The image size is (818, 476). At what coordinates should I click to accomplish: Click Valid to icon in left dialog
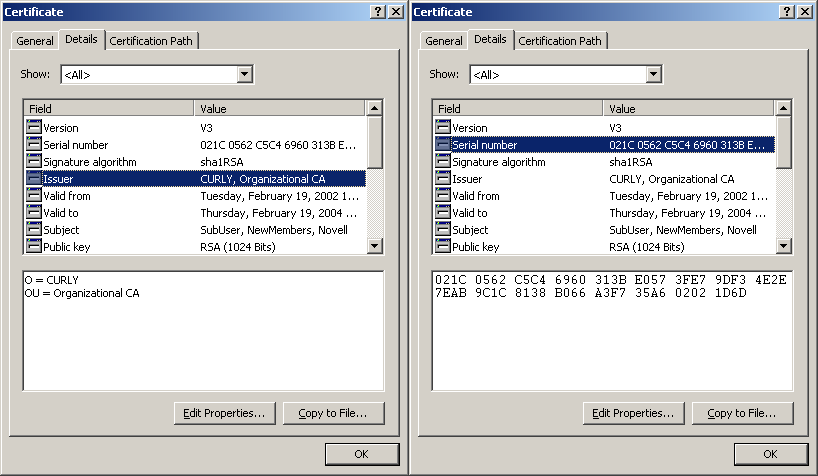point(34,212)
